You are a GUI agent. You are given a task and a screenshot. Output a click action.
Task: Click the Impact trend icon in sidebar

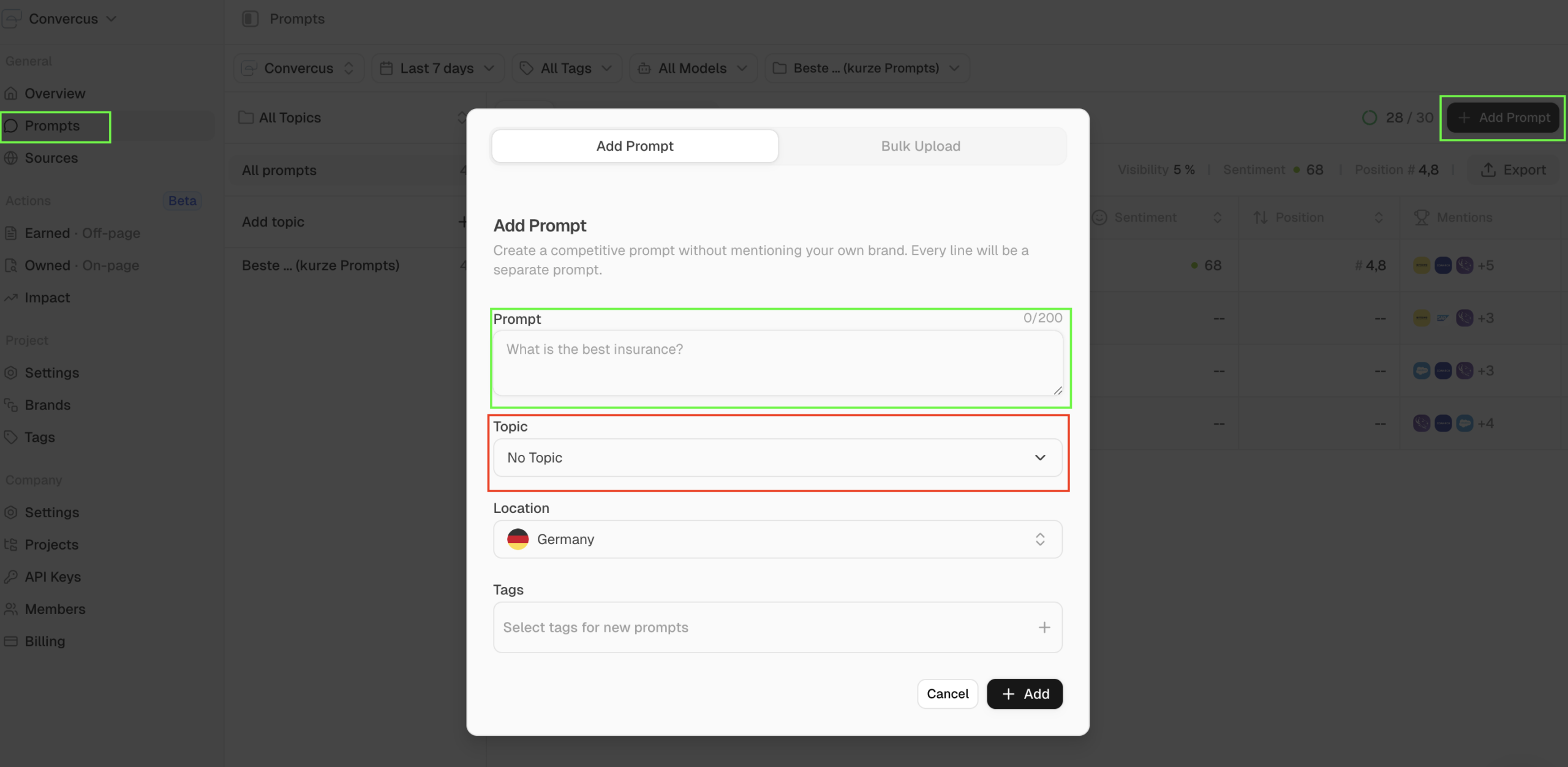(x=11, y=297)
